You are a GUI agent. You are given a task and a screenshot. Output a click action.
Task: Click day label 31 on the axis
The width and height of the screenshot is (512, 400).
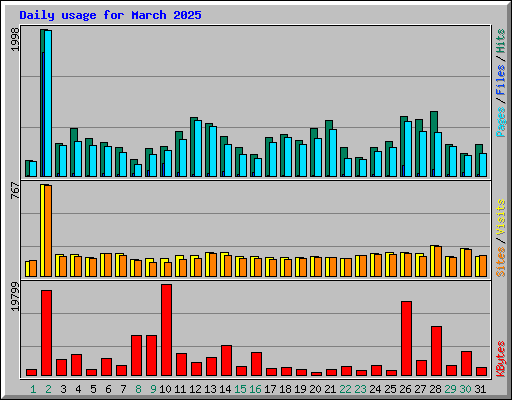coord(480,389)
